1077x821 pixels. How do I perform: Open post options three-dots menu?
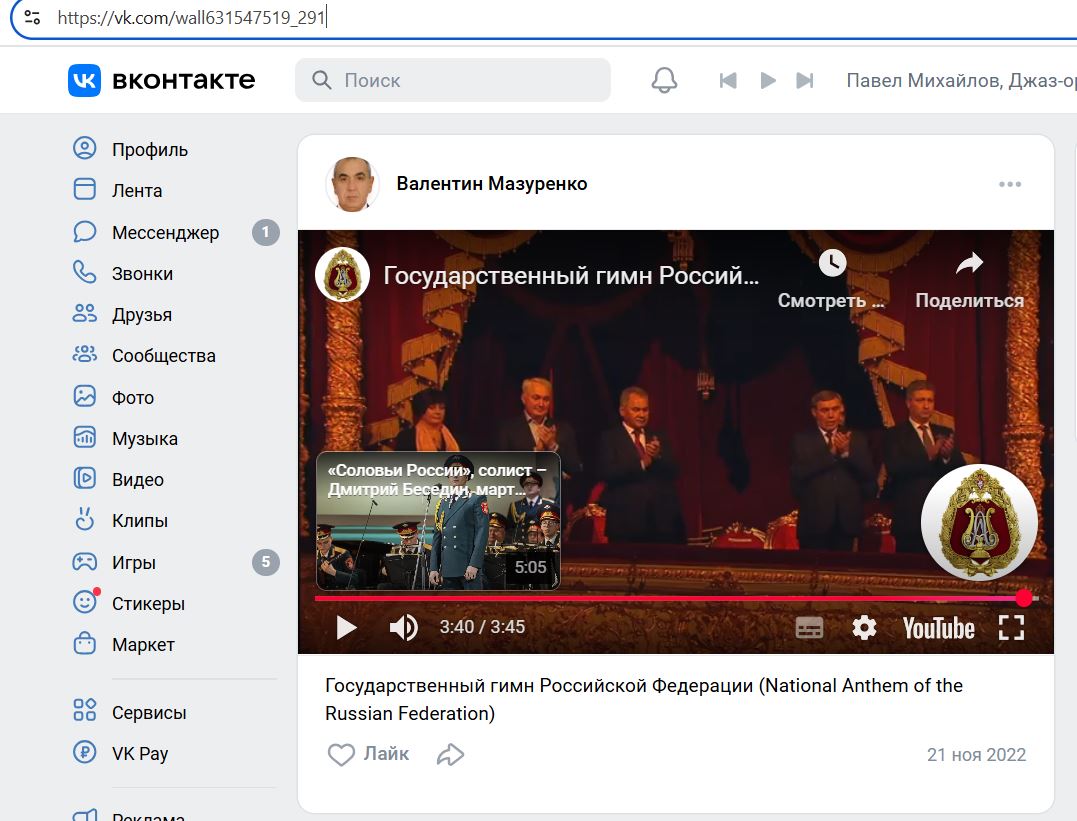(x=1010, y=184)
